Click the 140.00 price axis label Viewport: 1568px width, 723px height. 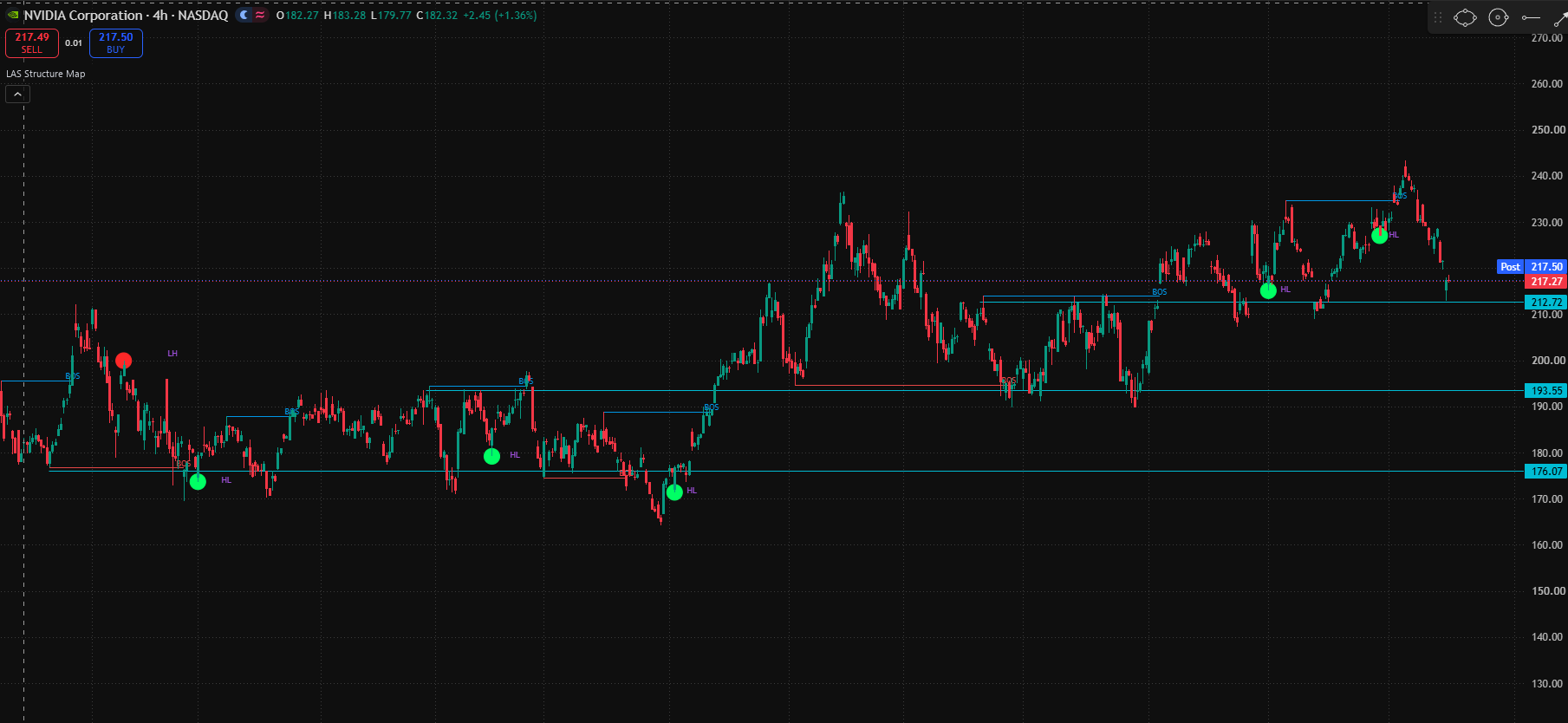pos(1547,637)
